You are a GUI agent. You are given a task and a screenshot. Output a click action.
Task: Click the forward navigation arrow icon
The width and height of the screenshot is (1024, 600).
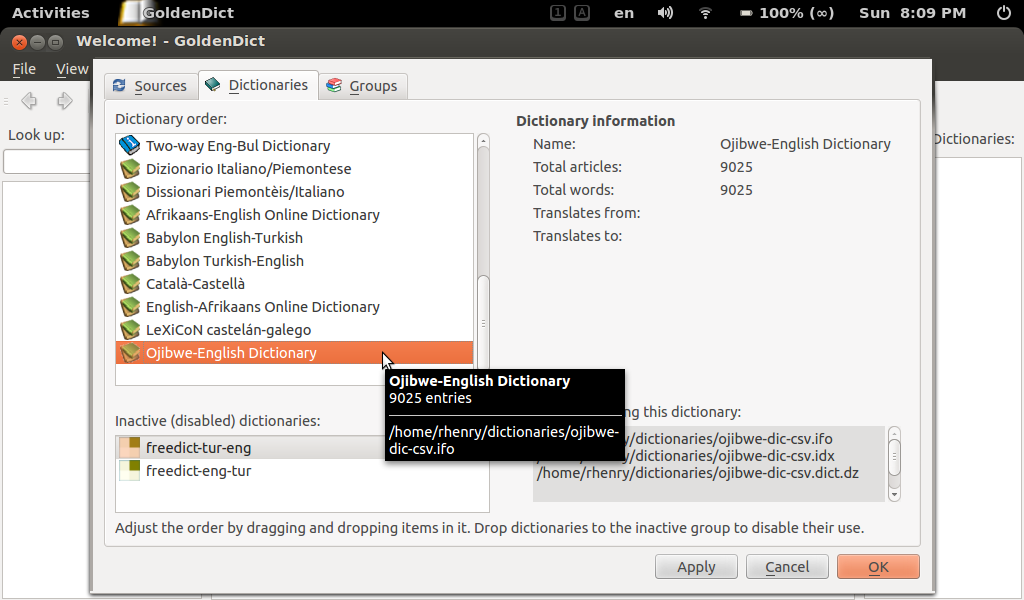coord(63,100)
